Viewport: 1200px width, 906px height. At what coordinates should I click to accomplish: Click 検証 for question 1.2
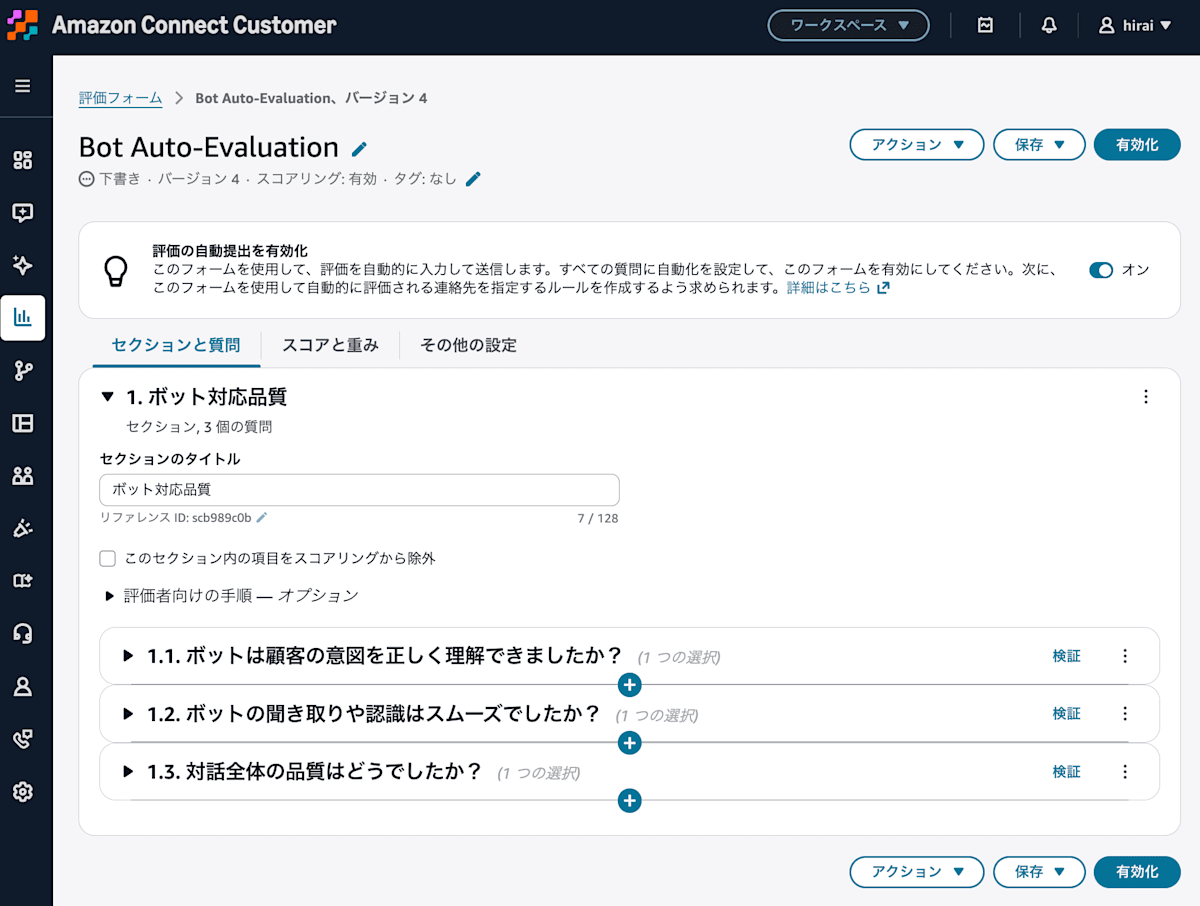1066,714
